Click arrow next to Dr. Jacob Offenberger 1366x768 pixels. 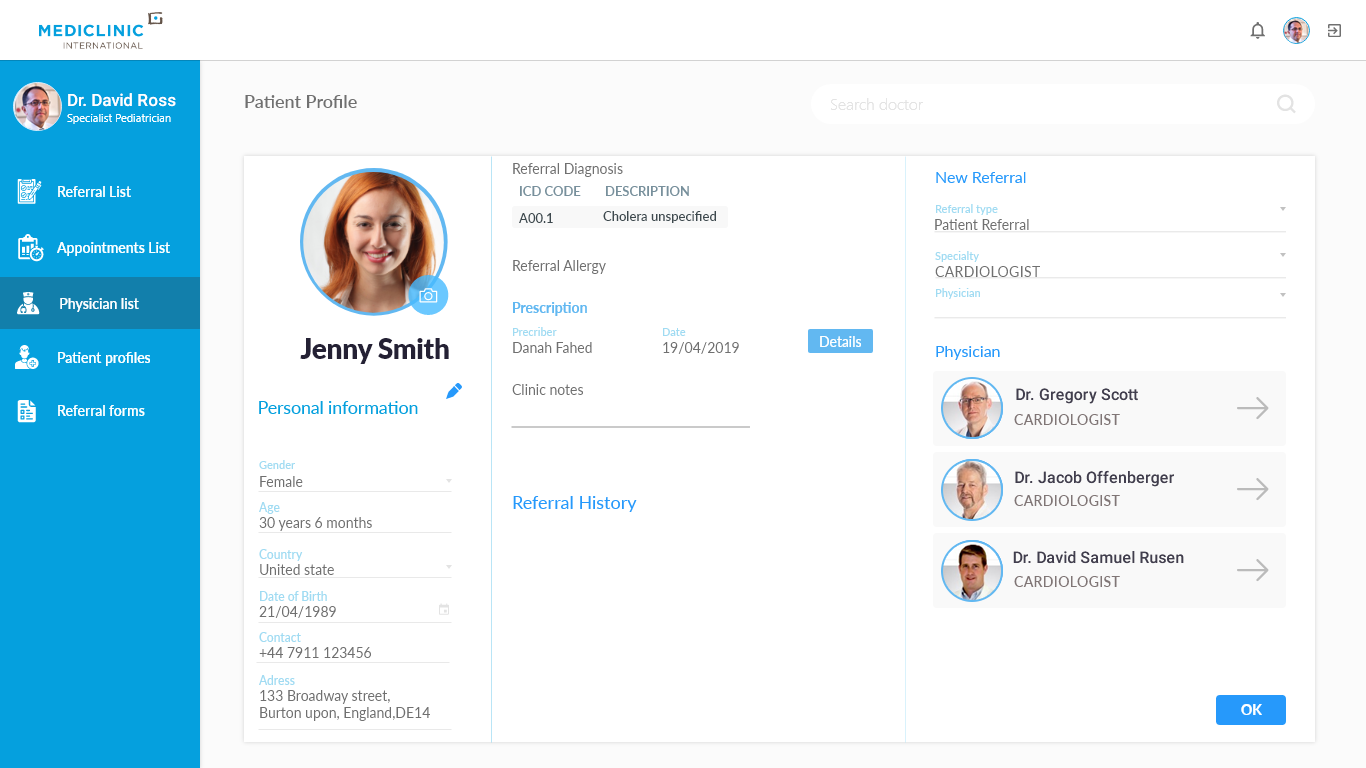pos(1252,489)
